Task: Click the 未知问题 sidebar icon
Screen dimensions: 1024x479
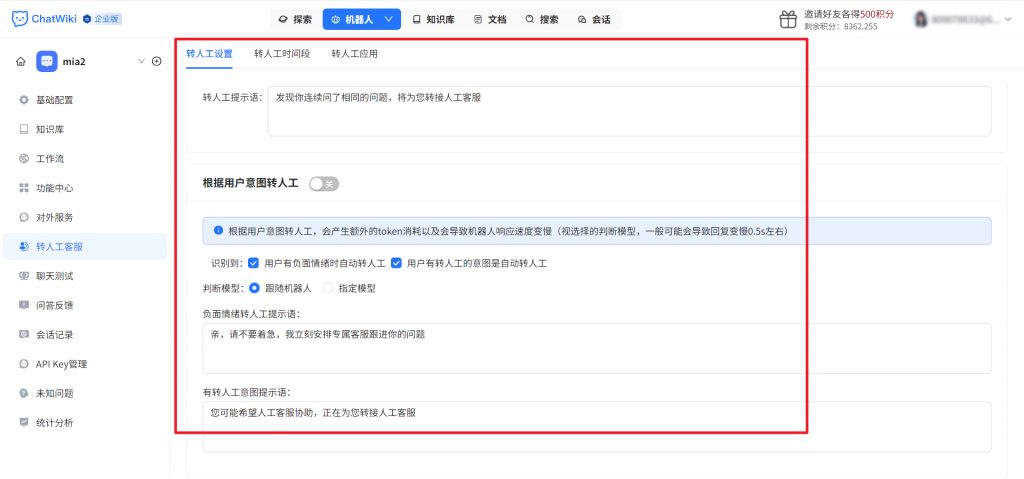Action: (x=24, y=393)
